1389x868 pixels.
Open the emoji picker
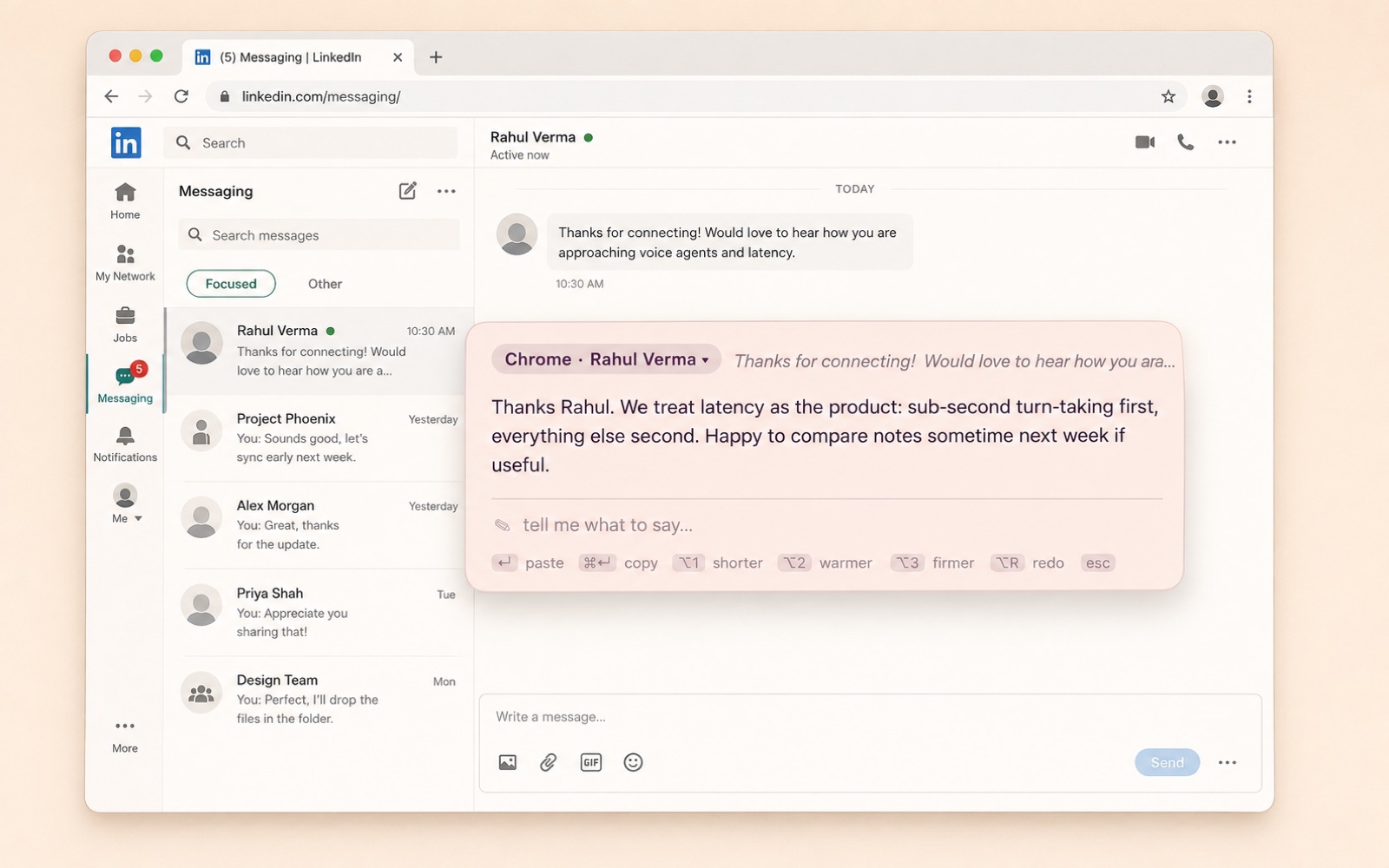(x=634, y=762)
